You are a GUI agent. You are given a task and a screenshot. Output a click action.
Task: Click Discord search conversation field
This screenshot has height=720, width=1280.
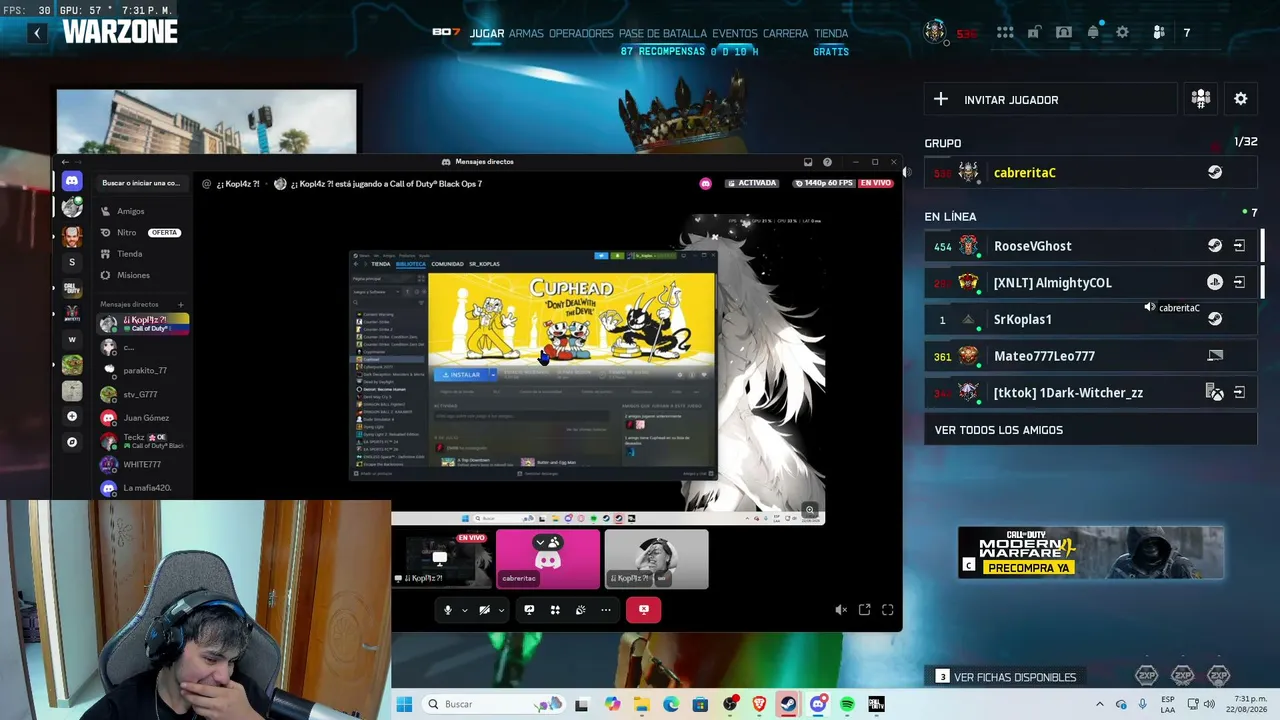pyautogui.click(x=141, y=183)
